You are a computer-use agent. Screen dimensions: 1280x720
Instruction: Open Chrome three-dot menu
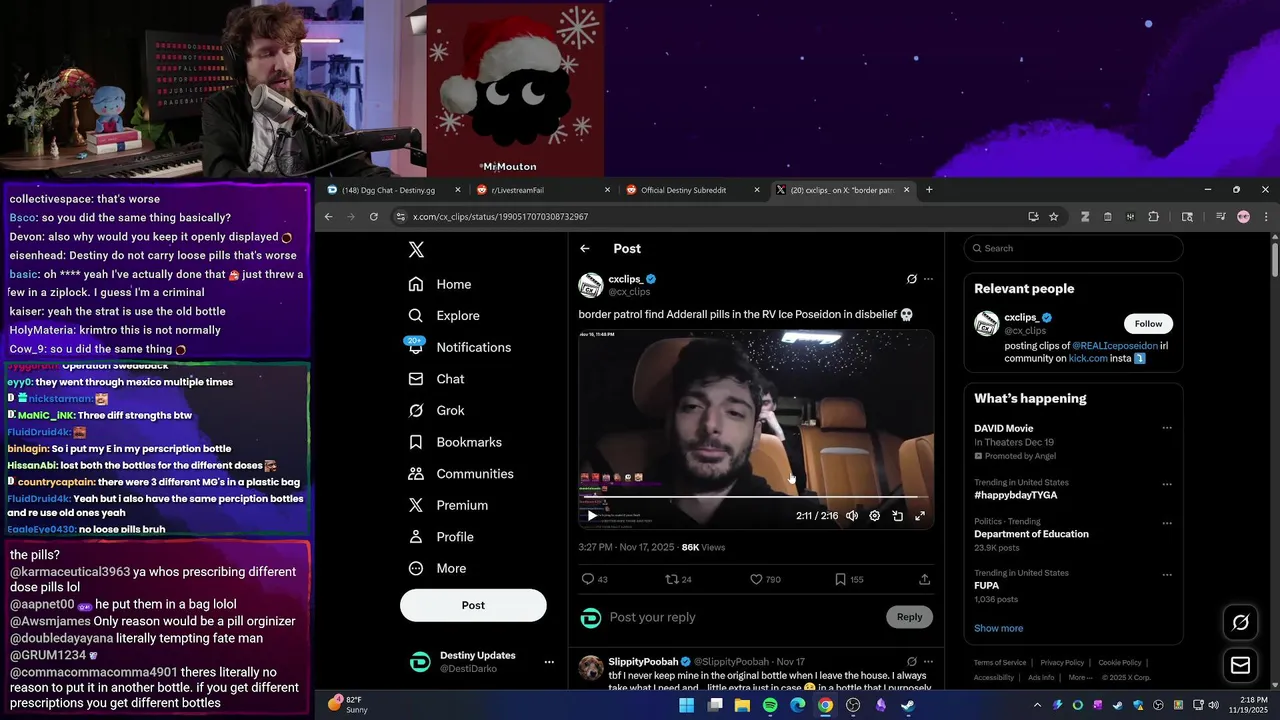(1266, 217)
